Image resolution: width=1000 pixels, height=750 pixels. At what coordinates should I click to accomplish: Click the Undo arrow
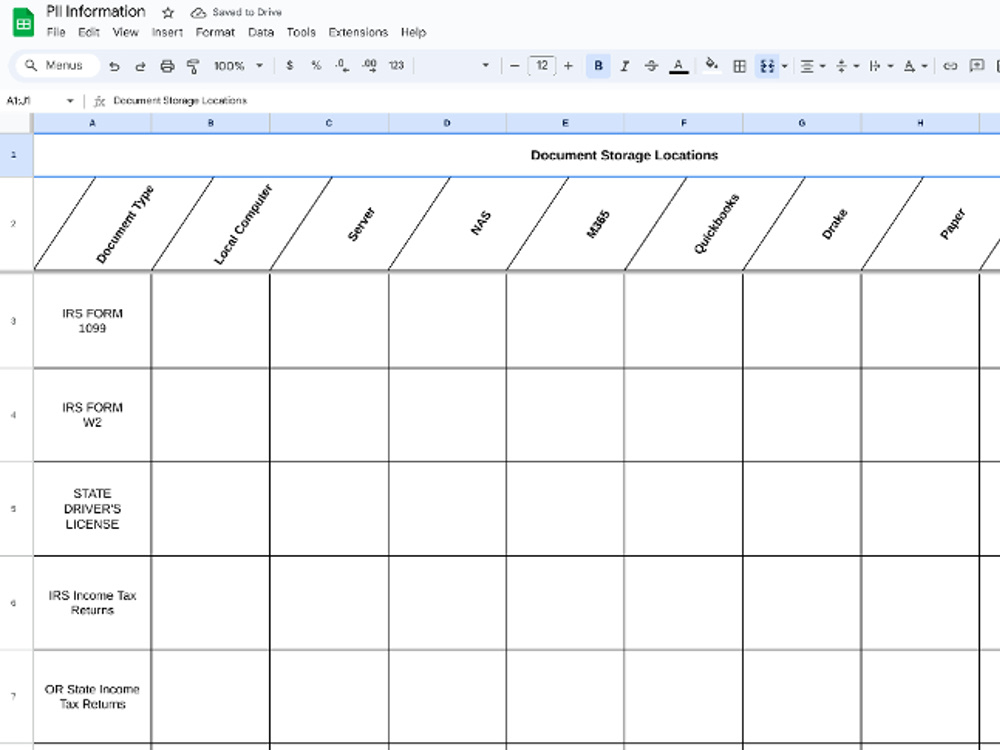[x=114, y=66]
